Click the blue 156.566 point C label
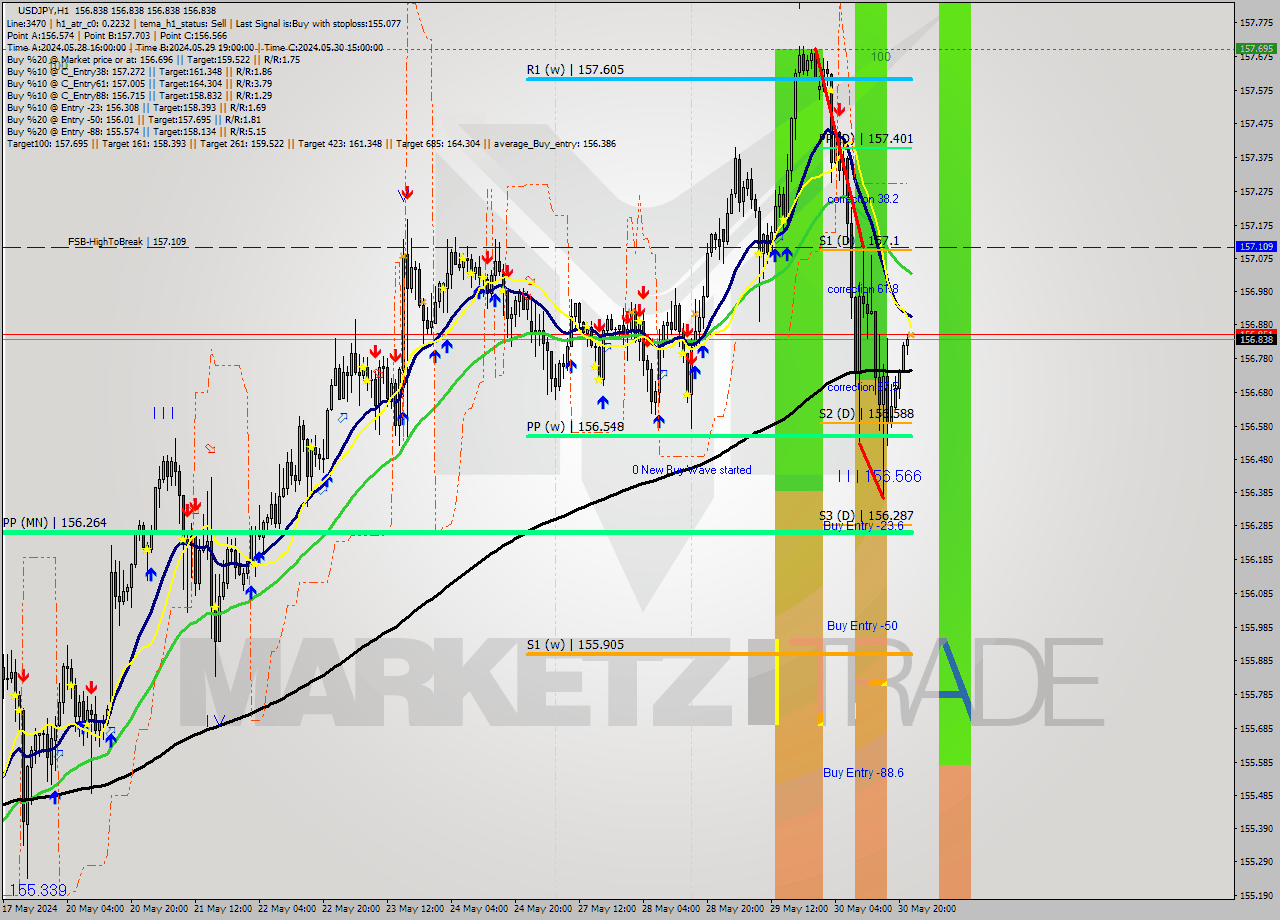 click(893, 477)
